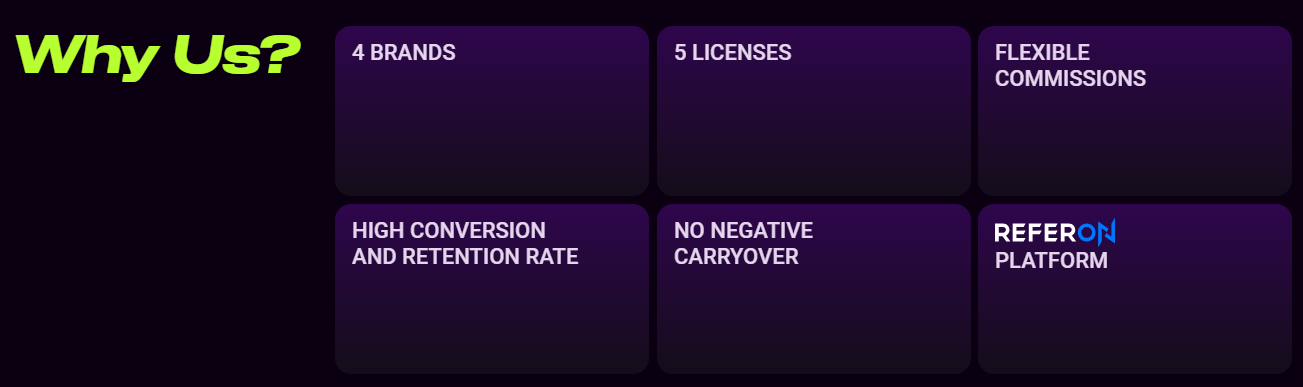Click the ReferOn logo
Viewport: 1303px width, 387px height.
[1055, 232]
